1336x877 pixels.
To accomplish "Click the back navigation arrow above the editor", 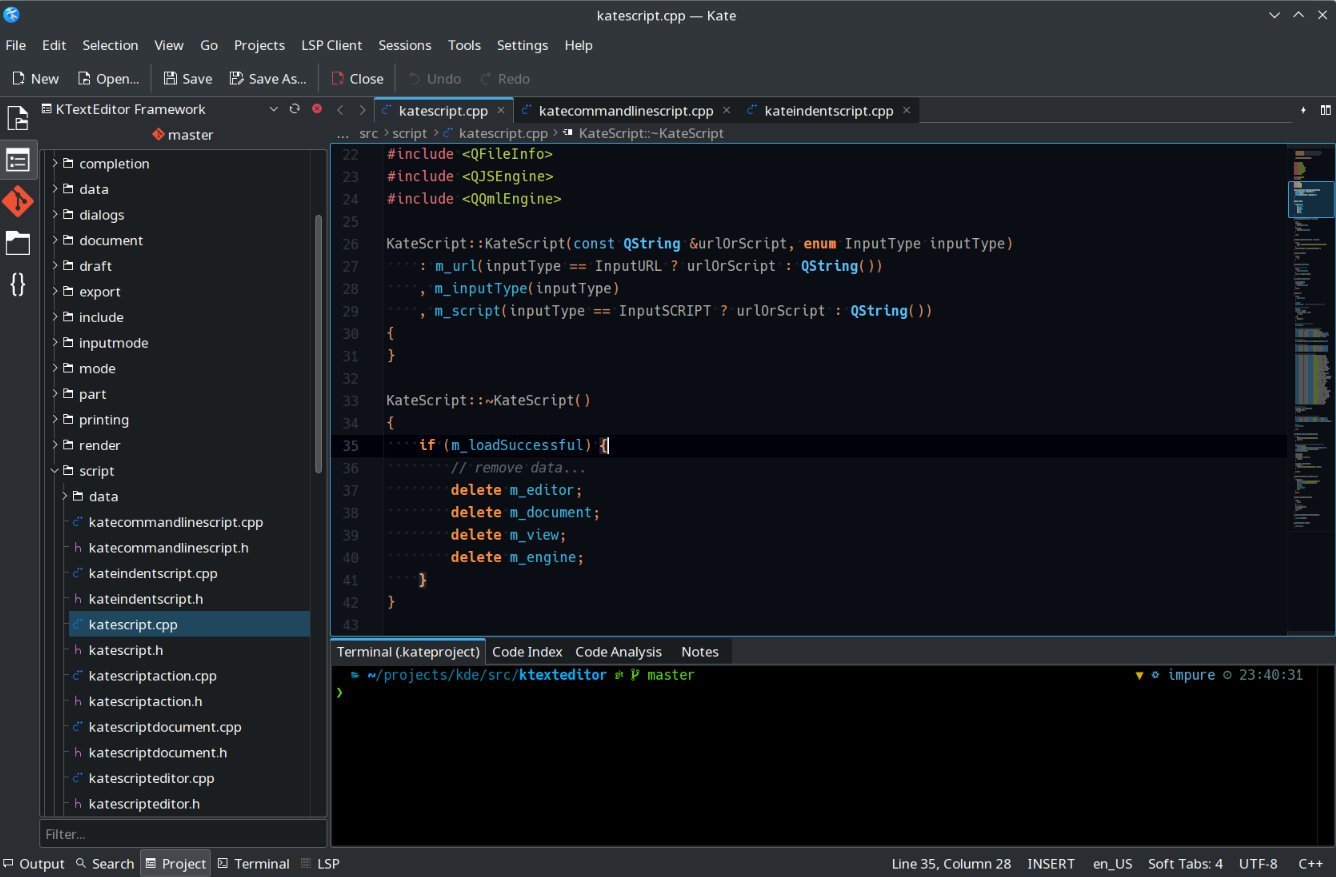I will tap(340, 110).
